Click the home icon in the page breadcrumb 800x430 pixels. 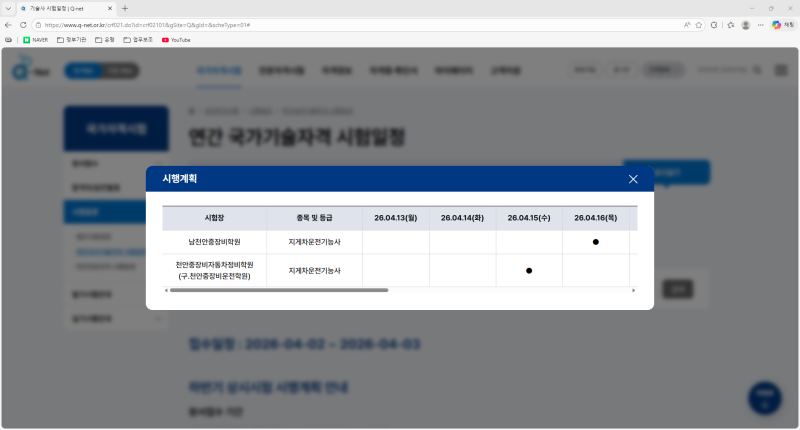coord(192,111)
